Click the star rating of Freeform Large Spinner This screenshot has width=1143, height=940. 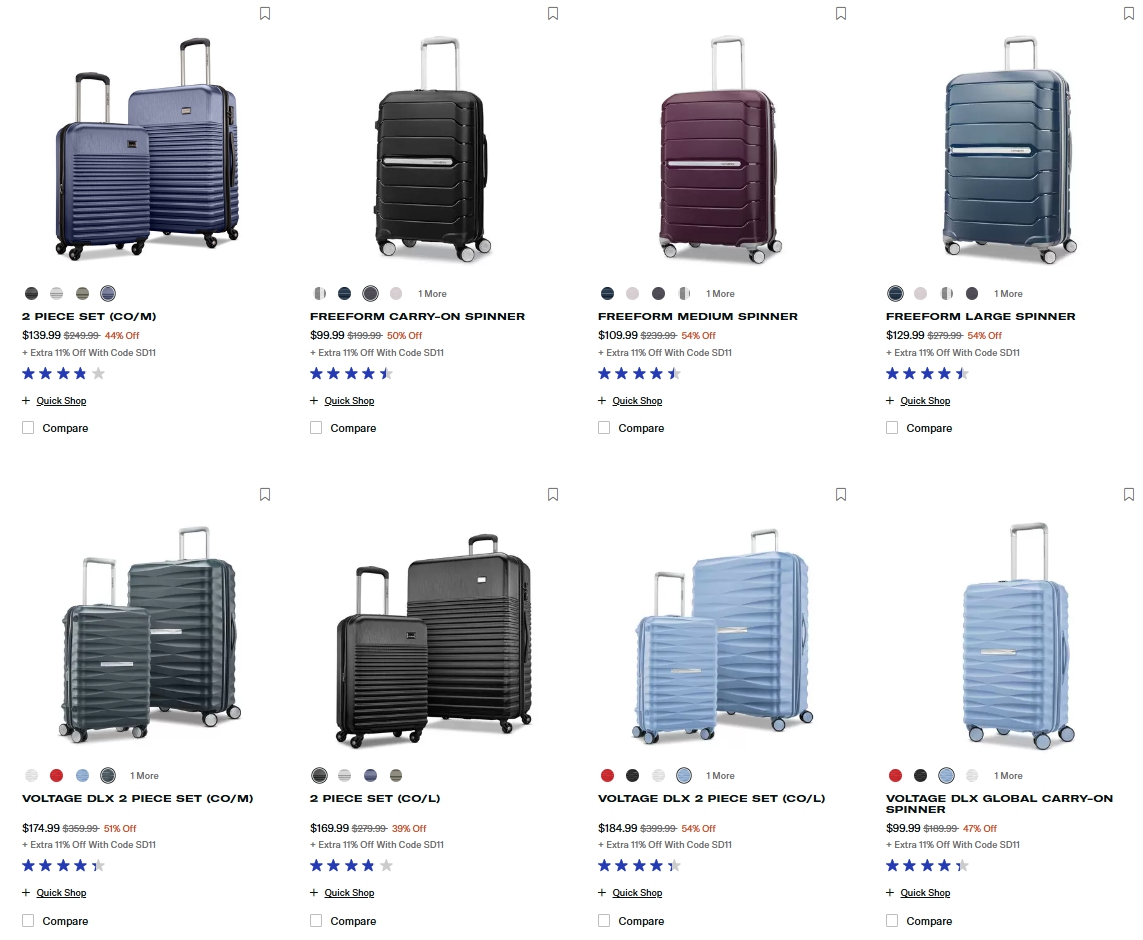click(x=927, y=373)
